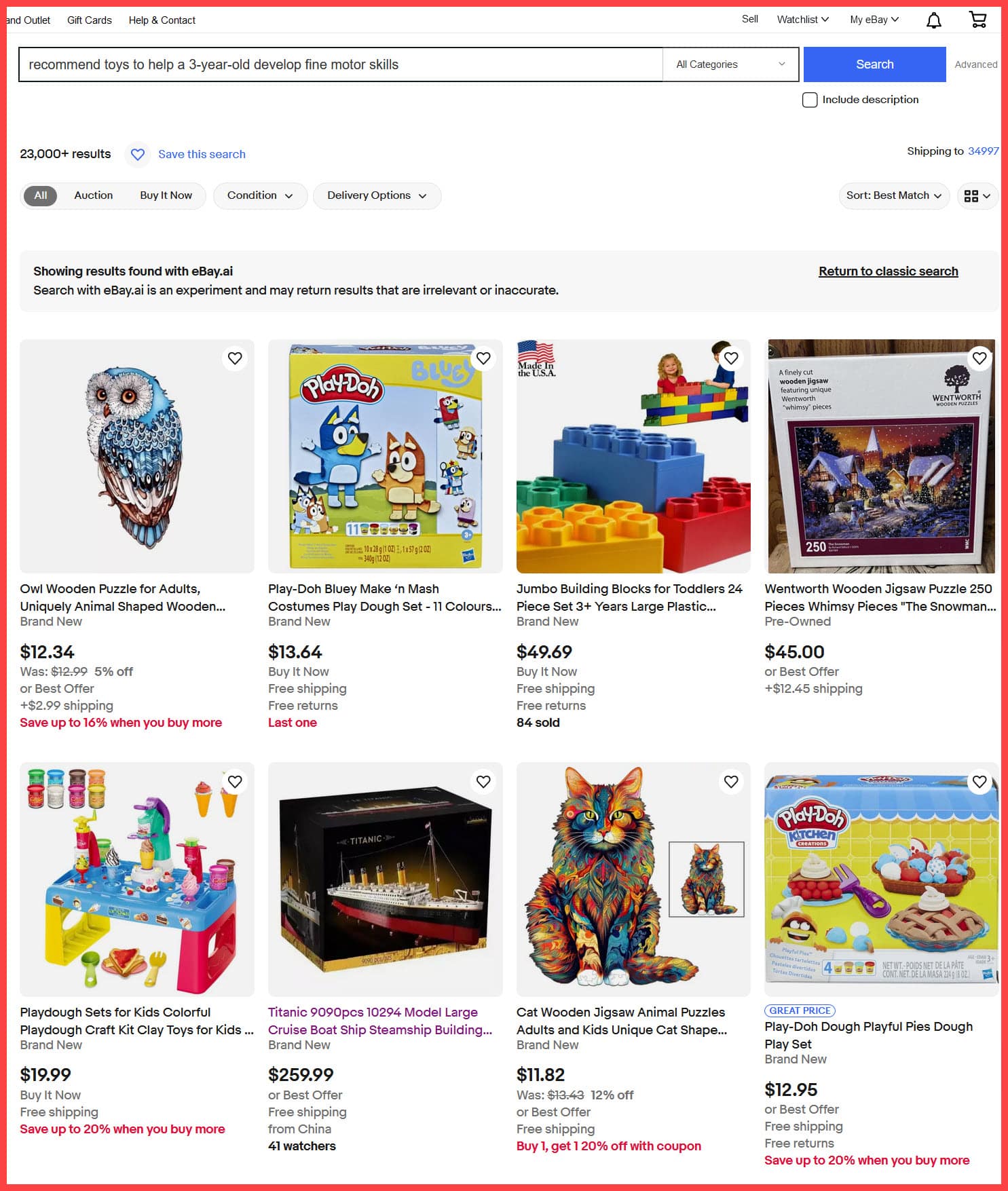The height and width of the screenshot is (1191, 1008).
Task: Heart the Cat Wooden Jigsaw puzzle
Action: pyautogui.click(x=731, y=782)
